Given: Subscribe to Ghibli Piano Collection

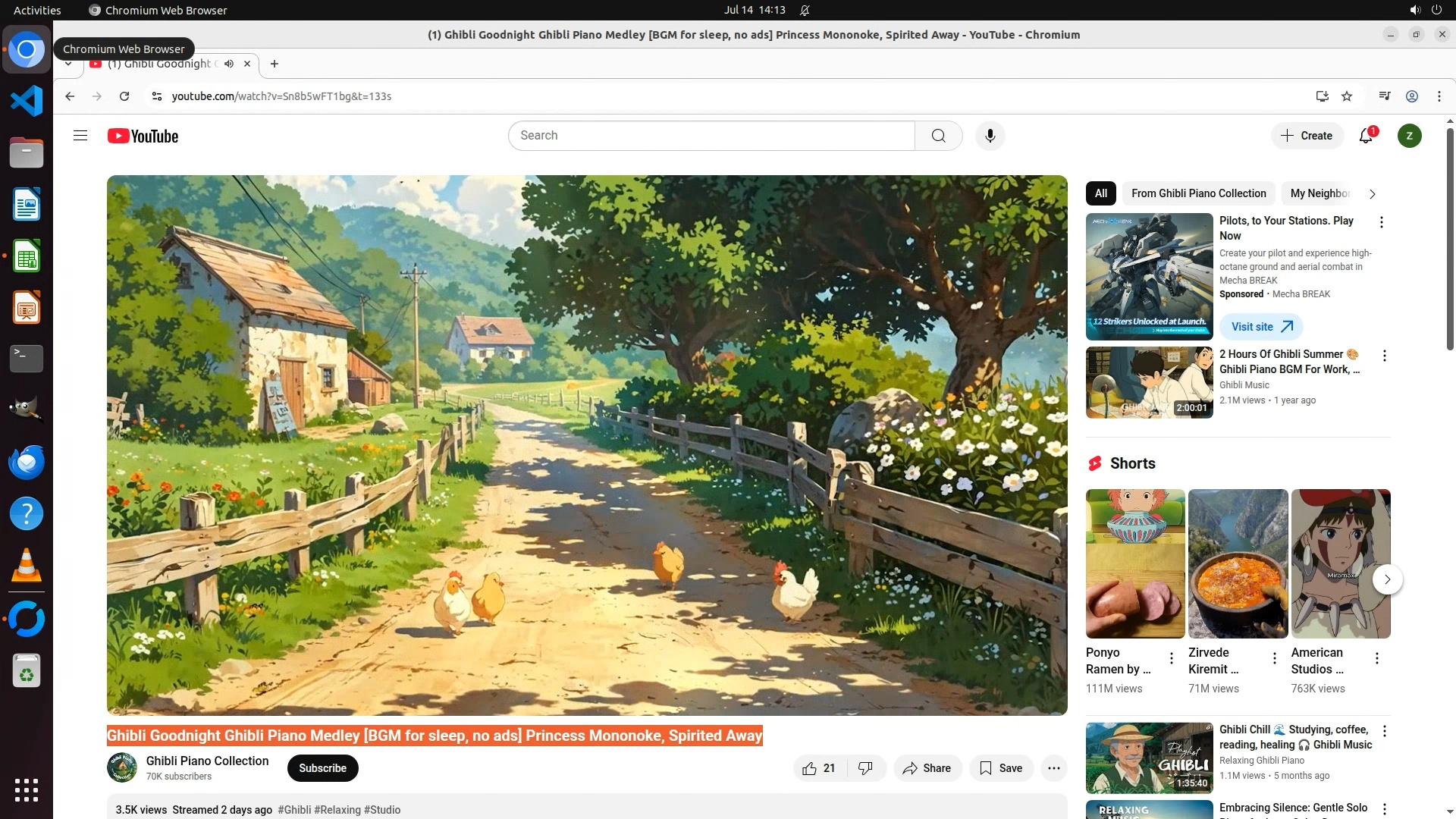Looking at the screenshot, I should tap(322, 768).
